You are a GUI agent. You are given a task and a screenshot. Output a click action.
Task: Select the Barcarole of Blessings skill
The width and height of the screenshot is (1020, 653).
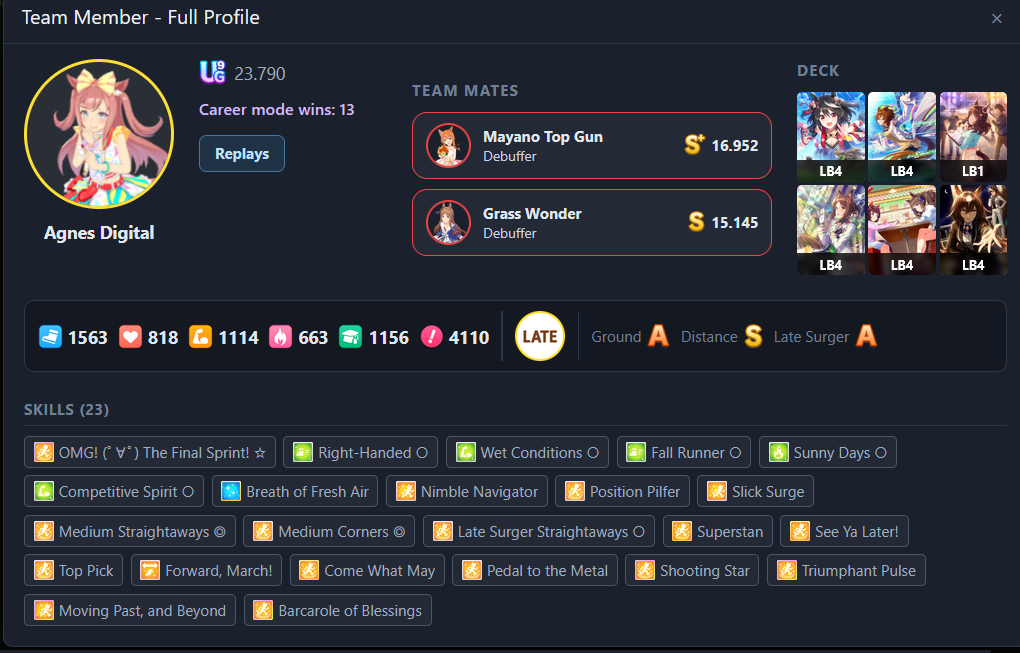click(x=338, y=610)
